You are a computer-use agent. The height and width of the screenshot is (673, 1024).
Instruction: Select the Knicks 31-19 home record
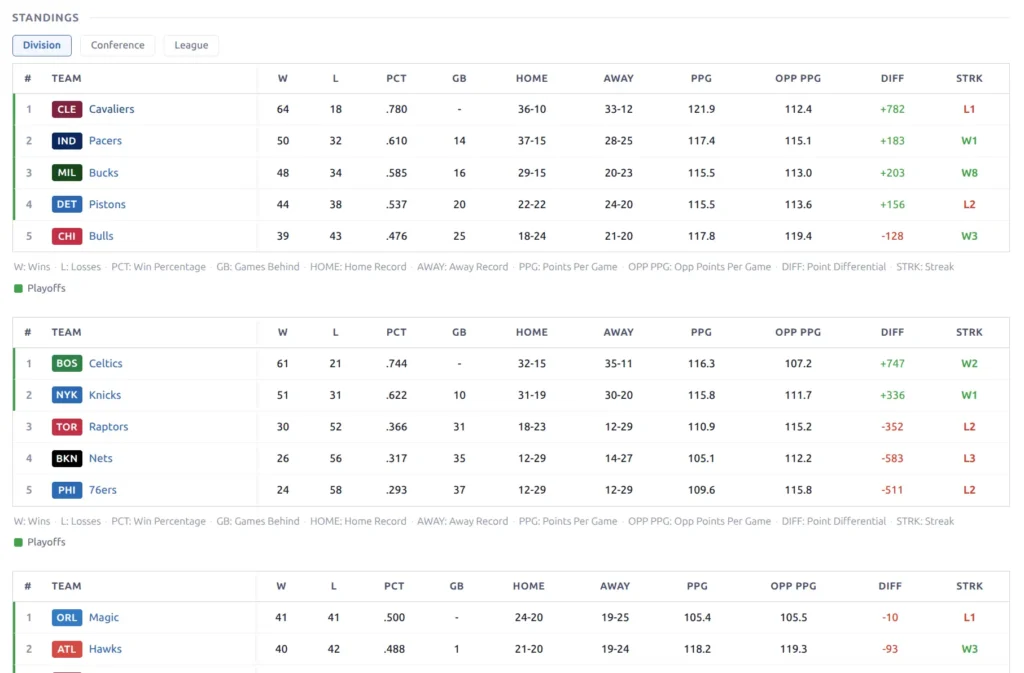pyautogui.click(x=532, y=395)
